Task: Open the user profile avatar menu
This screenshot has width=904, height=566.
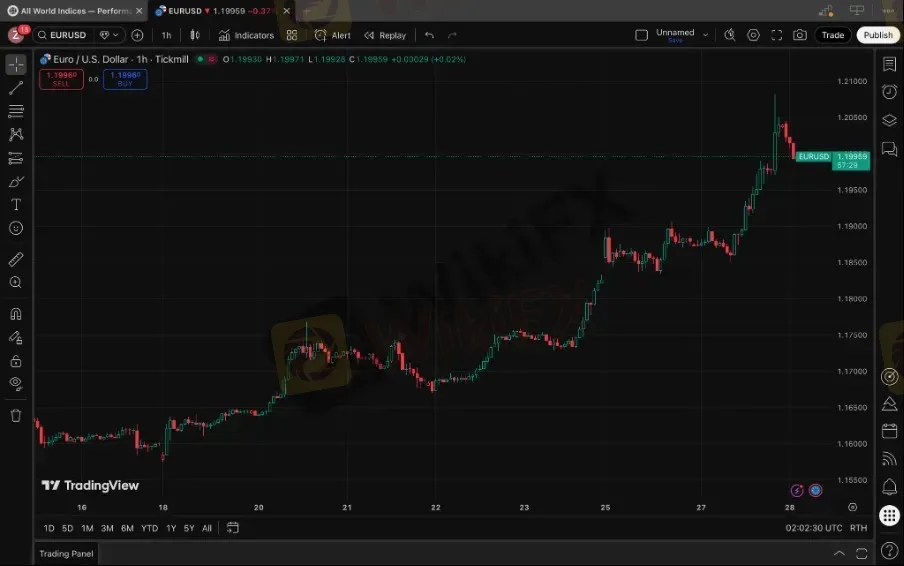Action: (x=16, y=35)
